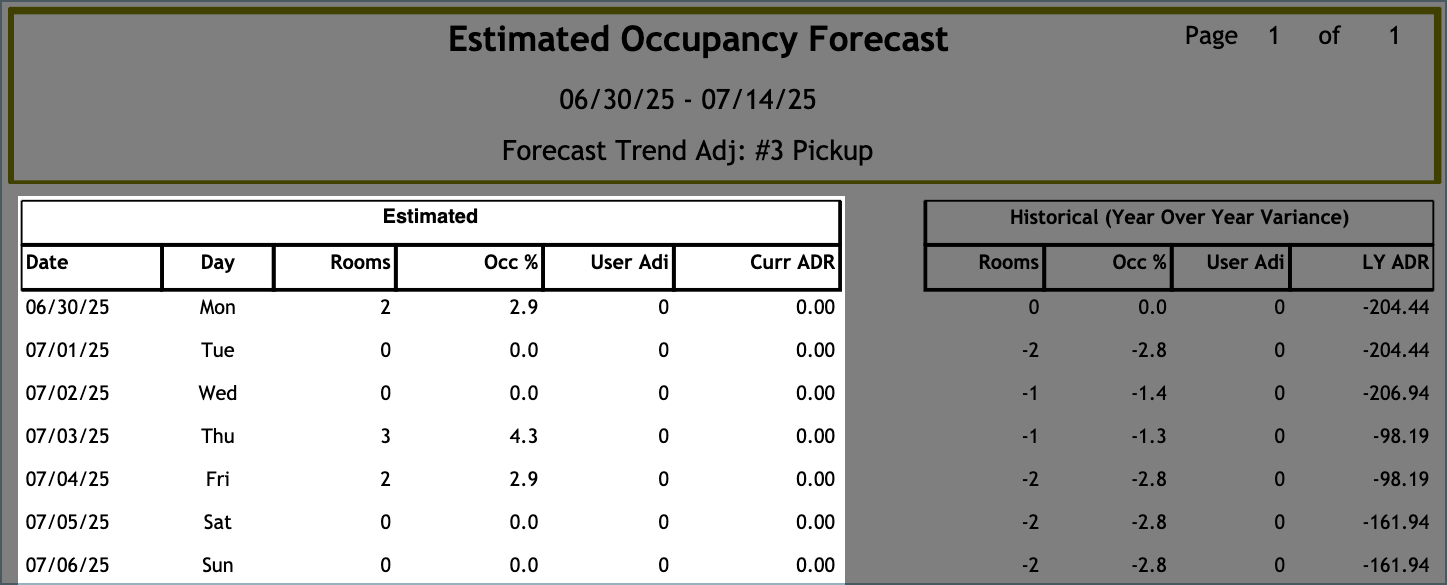Select the 07/06/25 date cell

[67, 565]
